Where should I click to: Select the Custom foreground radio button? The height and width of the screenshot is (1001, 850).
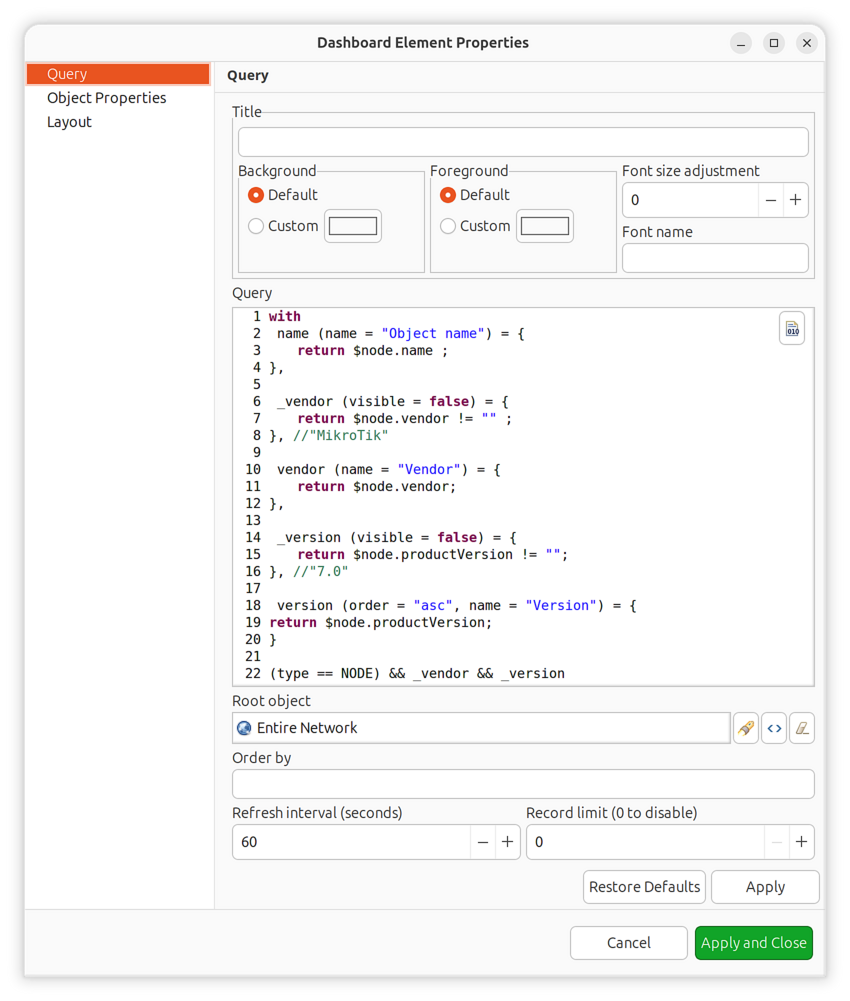coord(448,226)
